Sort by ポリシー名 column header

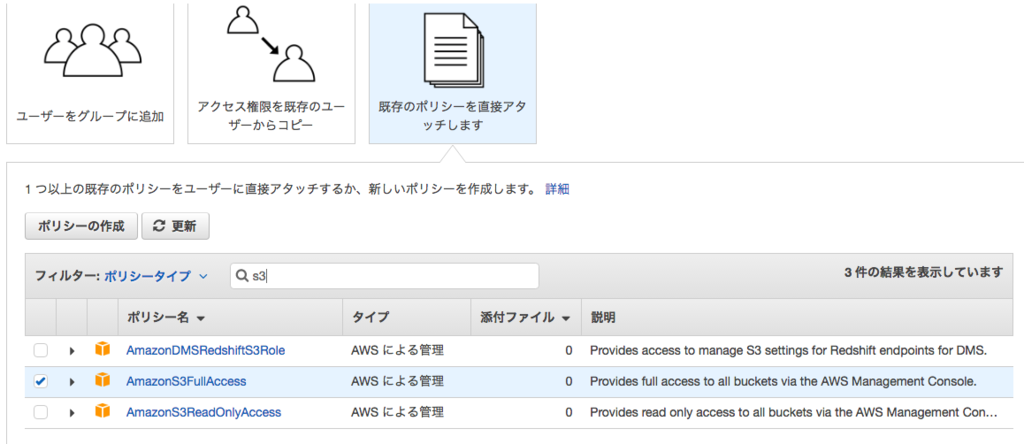(x=166, y=317)
